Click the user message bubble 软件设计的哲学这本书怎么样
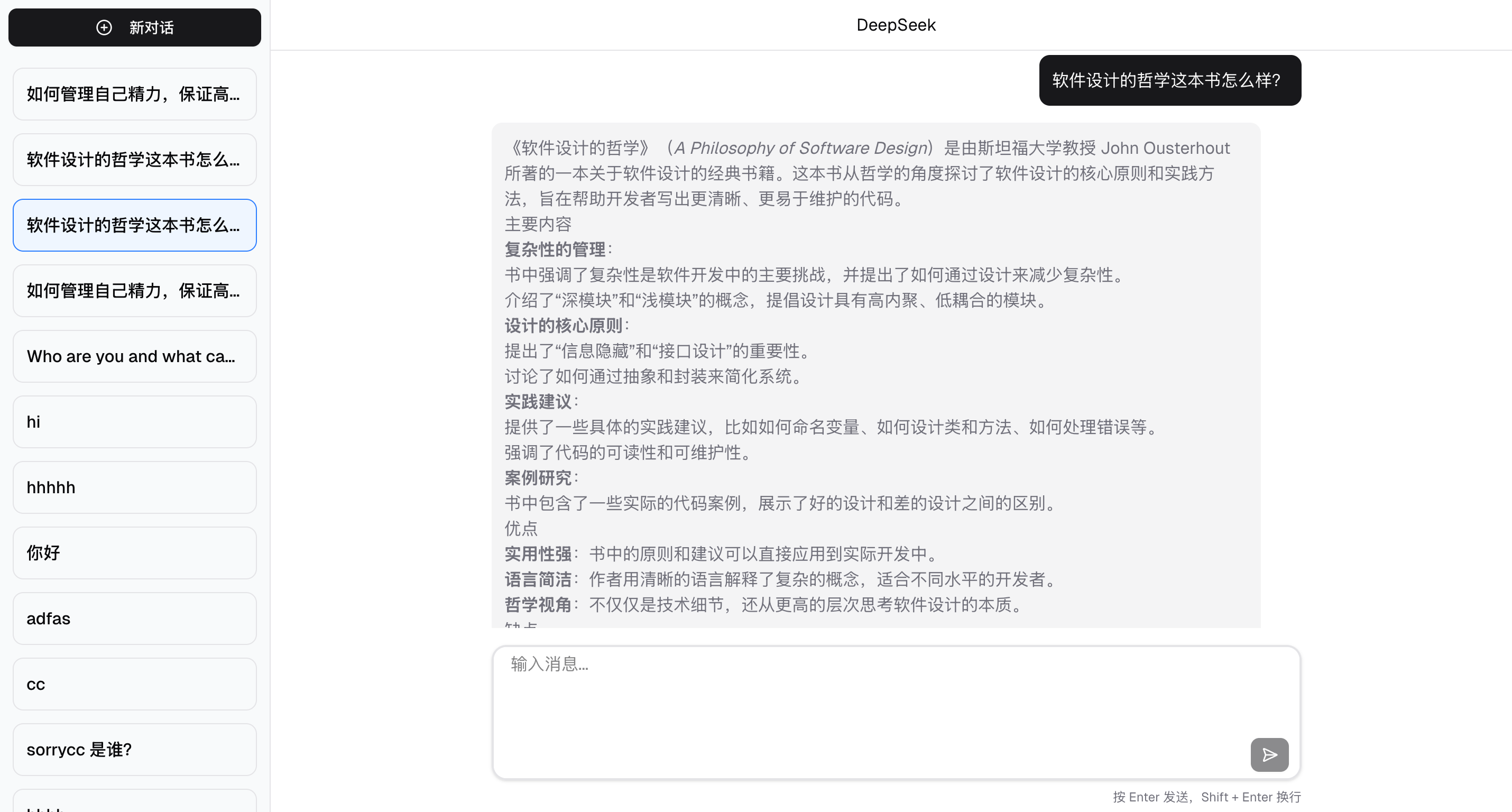1512x812 pixels. click(1169, 80)
